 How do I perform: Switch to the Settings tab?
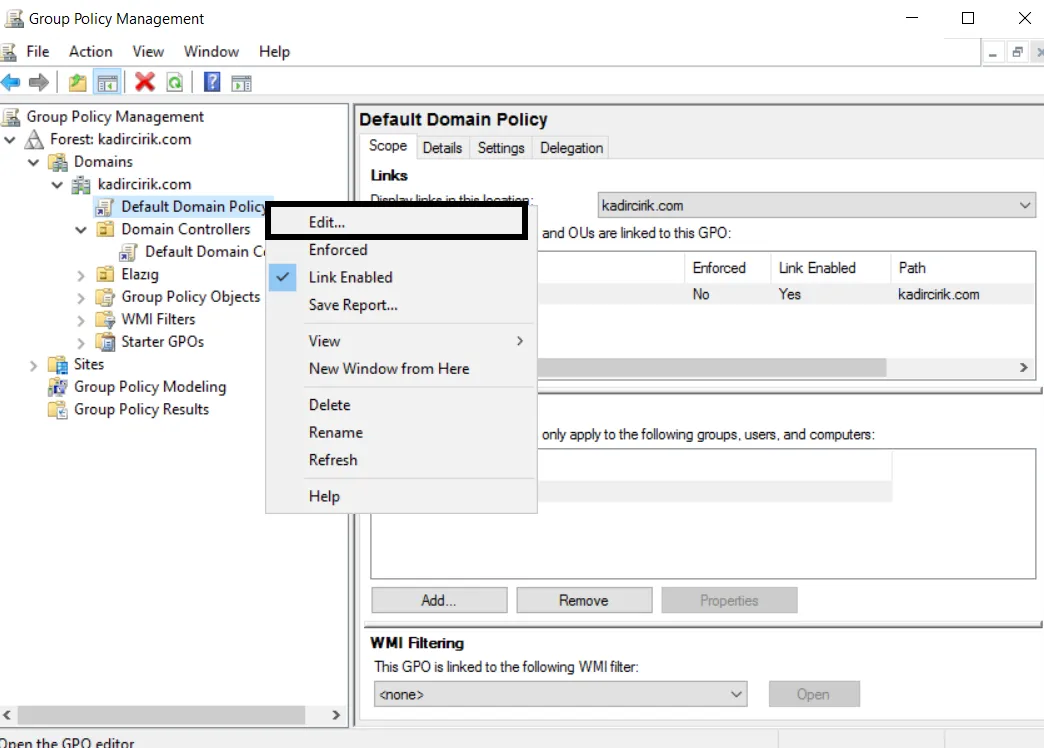tap(501, 148)
